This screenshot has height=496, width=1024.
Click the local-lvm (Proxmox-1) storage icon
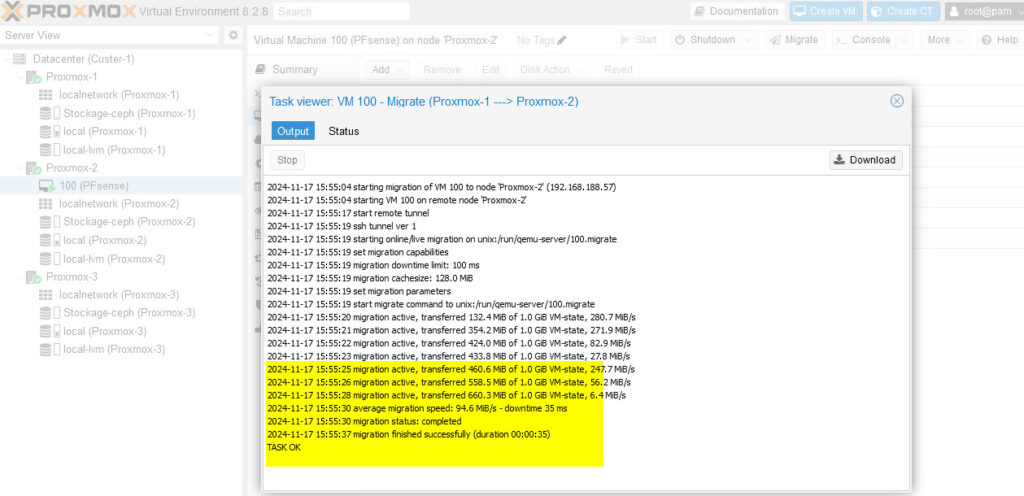(50, 149)
